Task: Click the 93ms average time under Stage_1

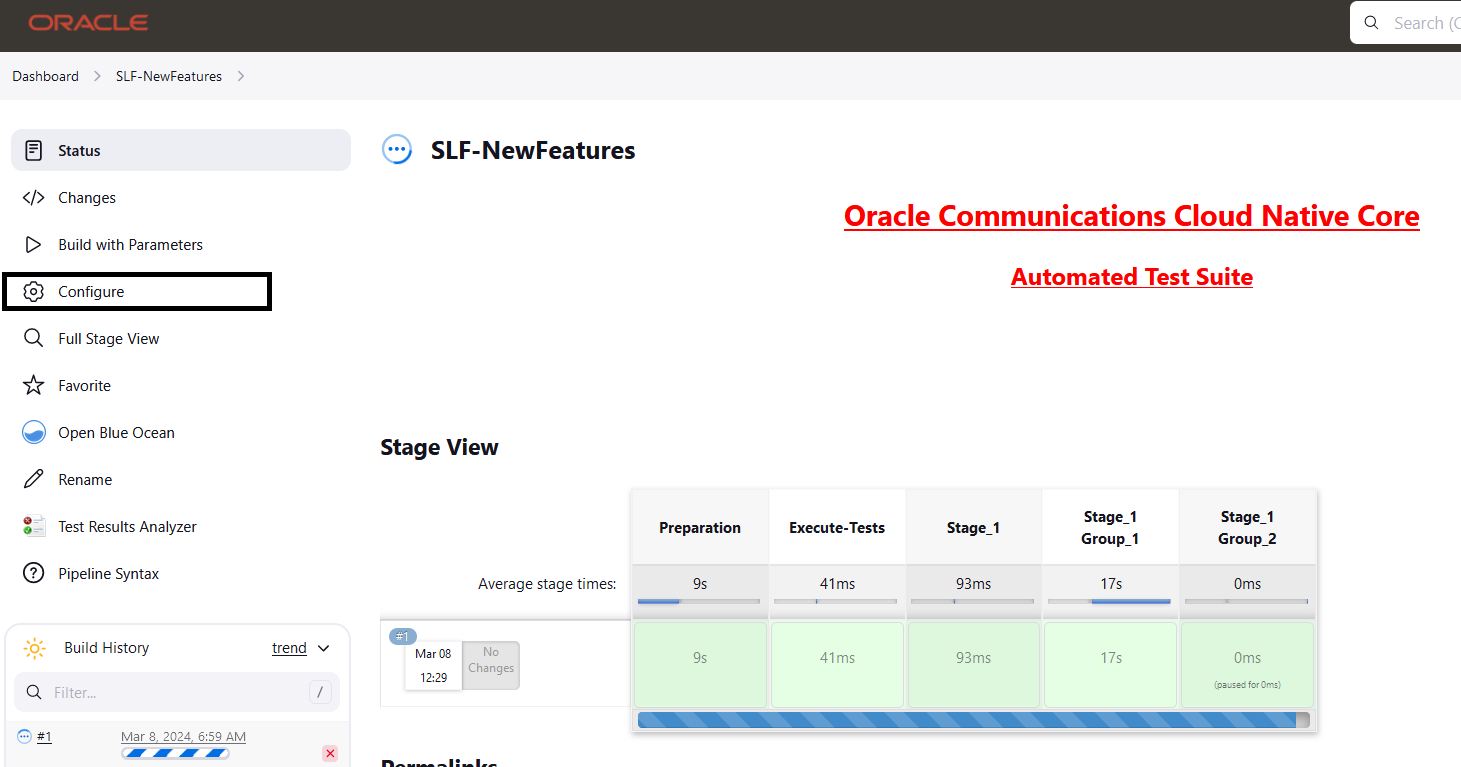Action: 974,584
